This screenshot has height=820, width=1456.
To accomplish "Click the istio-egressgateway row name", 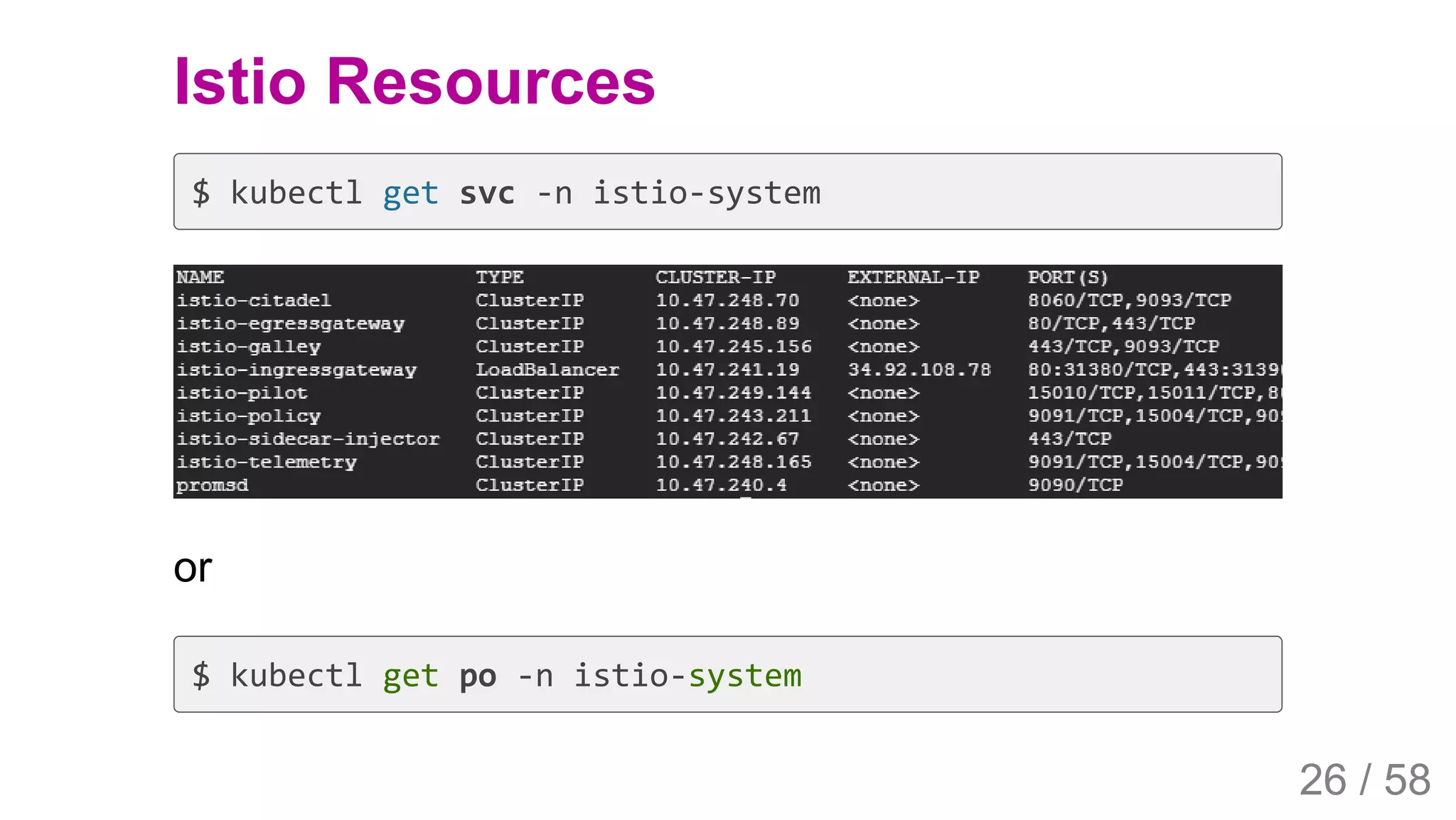I will (x=290, y=324).
